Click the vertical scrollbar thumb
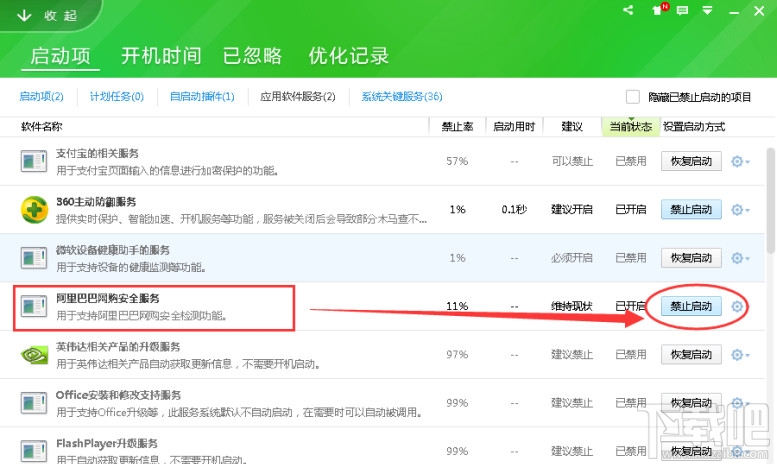 [x=771, y=201]
